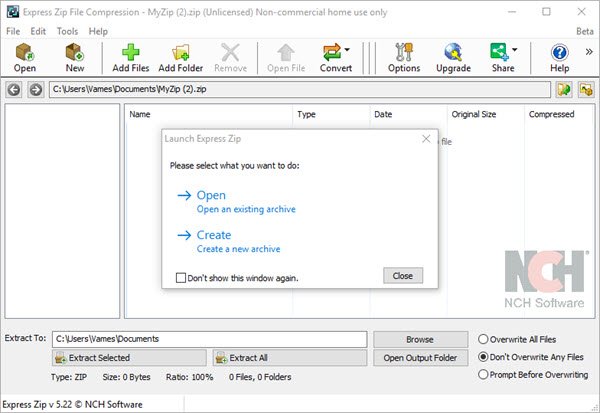Click Create a new archive link

point(238,249)
